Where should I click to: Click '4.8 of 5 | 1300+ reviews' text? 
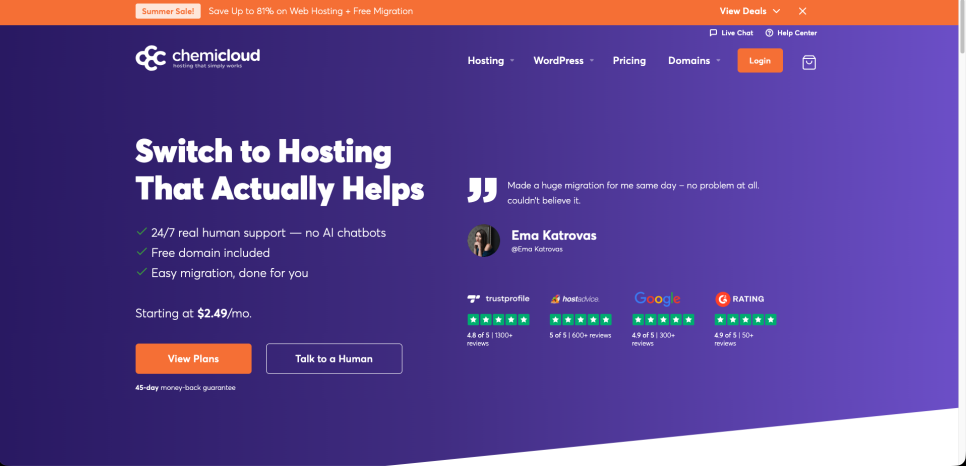click(x=490, y=339)
